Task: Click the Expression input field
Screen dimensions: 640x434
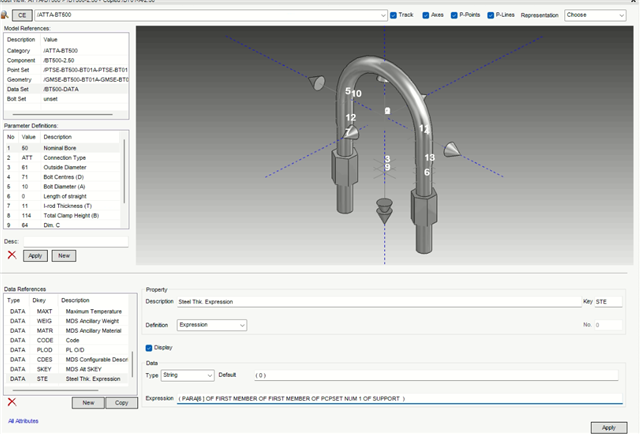Action: (x=400, y=398)
